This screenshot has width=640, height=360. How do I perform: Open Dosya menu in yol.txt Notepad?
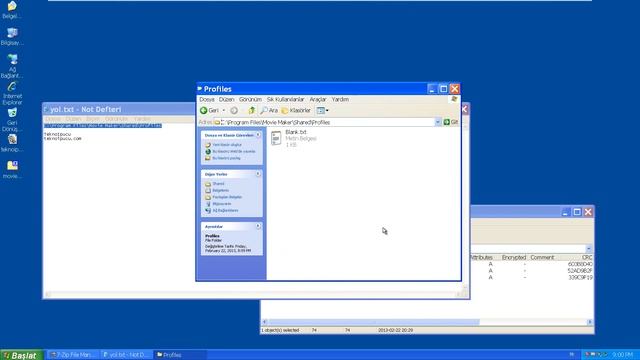click(53, 119)
